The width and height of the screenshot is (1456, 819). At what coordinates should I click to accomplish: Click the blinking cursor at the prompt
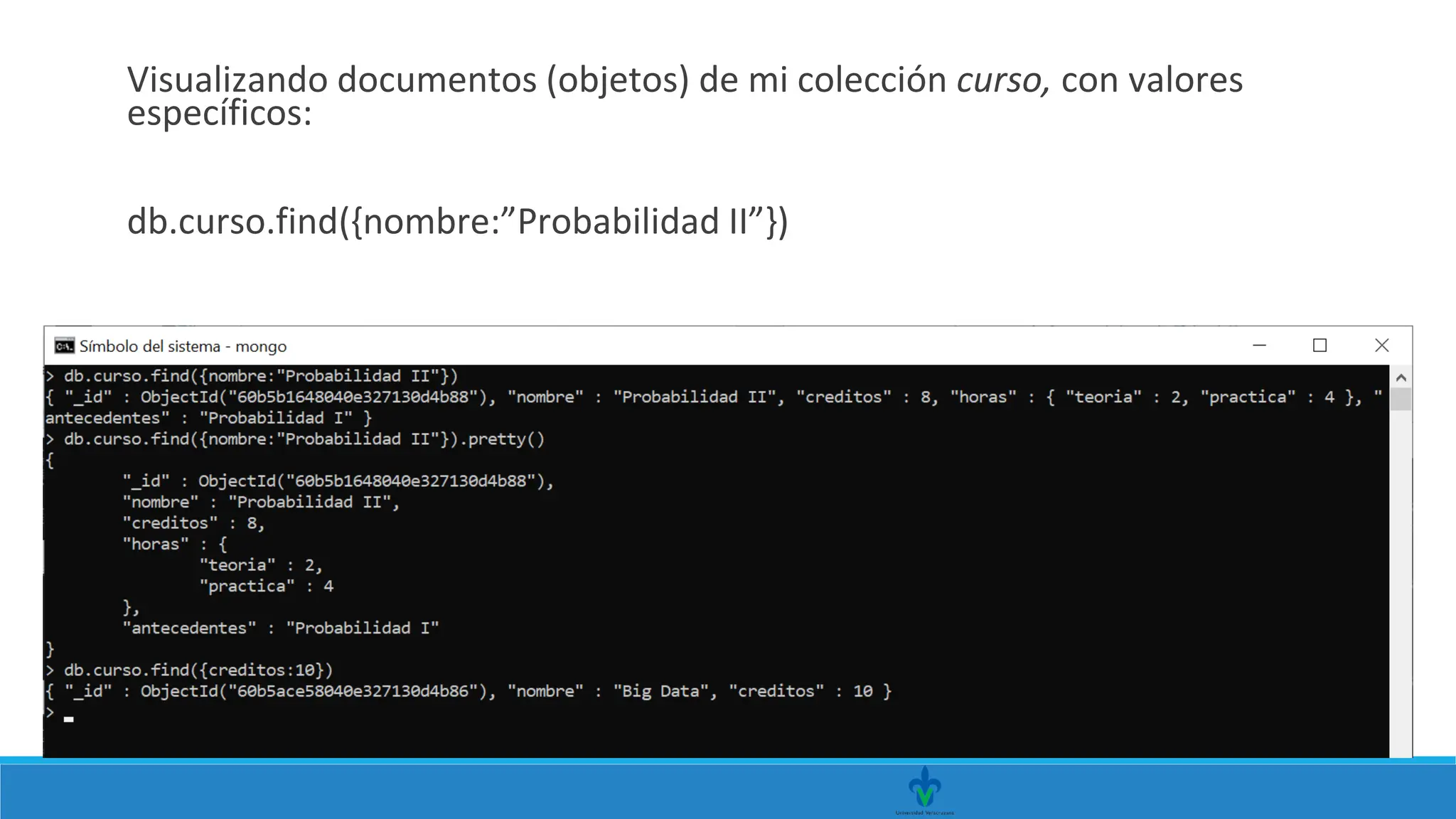(69, 719)
